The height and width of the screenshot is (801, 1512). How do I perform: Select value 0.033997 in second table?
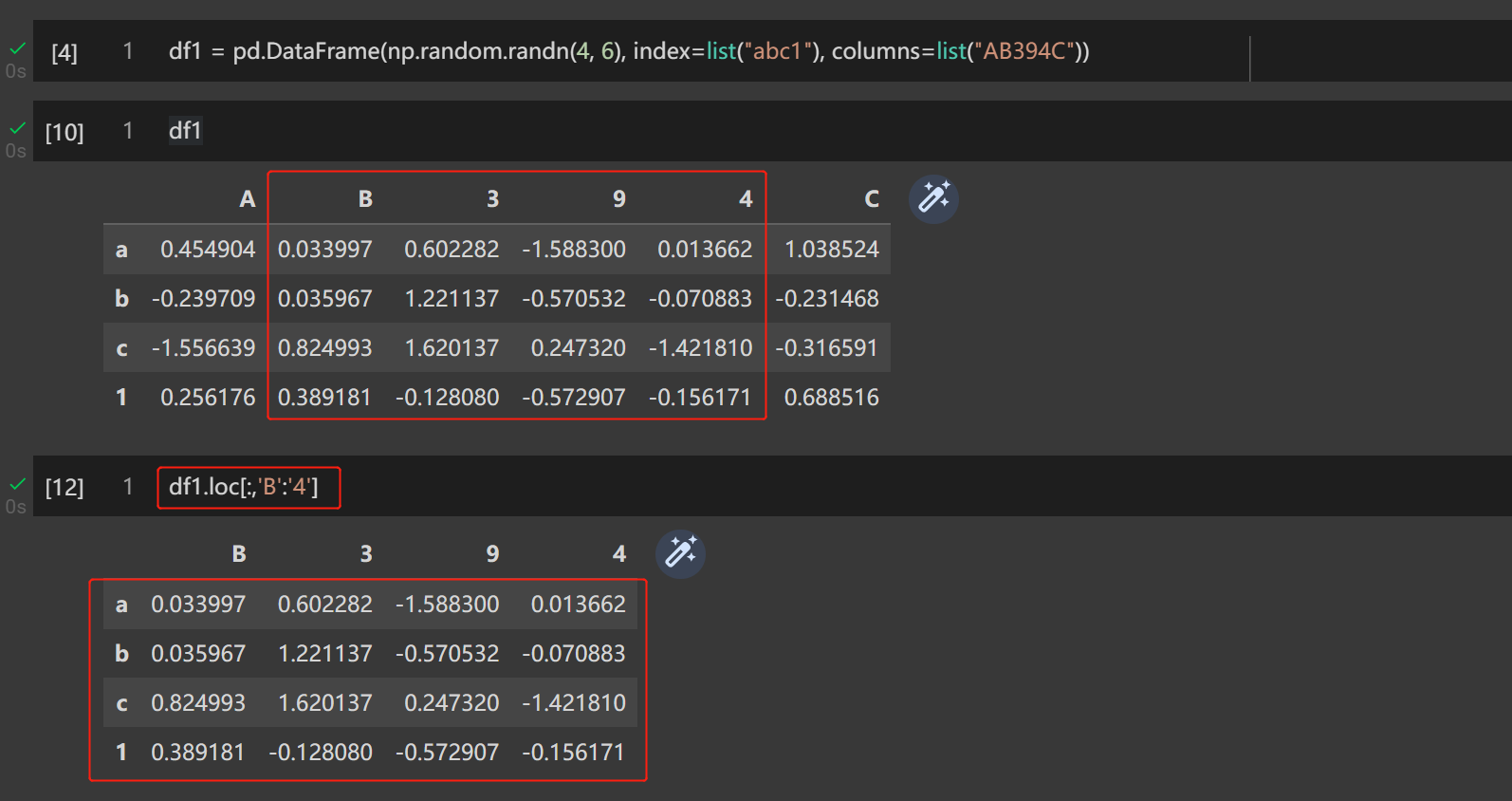[x=198, y=605]
